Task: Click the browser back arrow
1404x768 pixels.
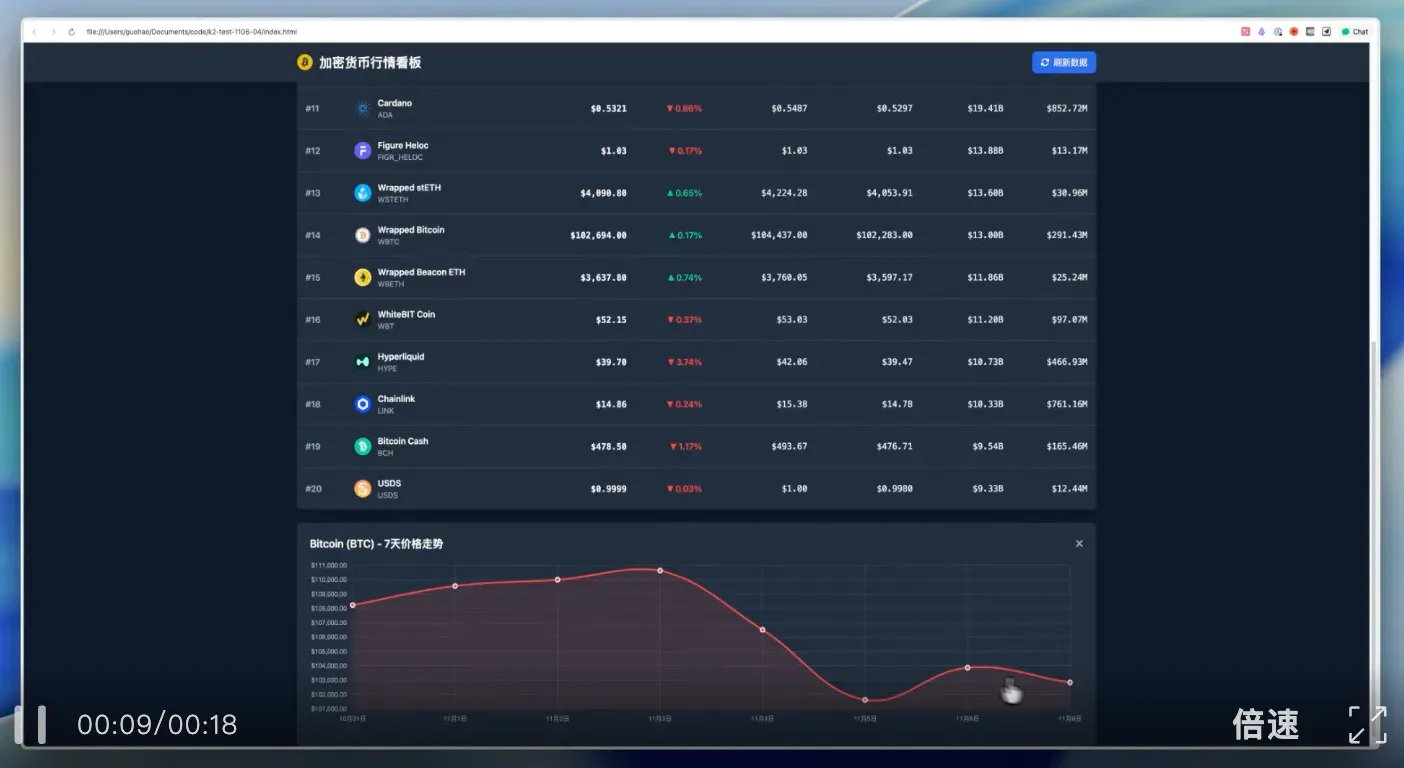Action: 35,32
